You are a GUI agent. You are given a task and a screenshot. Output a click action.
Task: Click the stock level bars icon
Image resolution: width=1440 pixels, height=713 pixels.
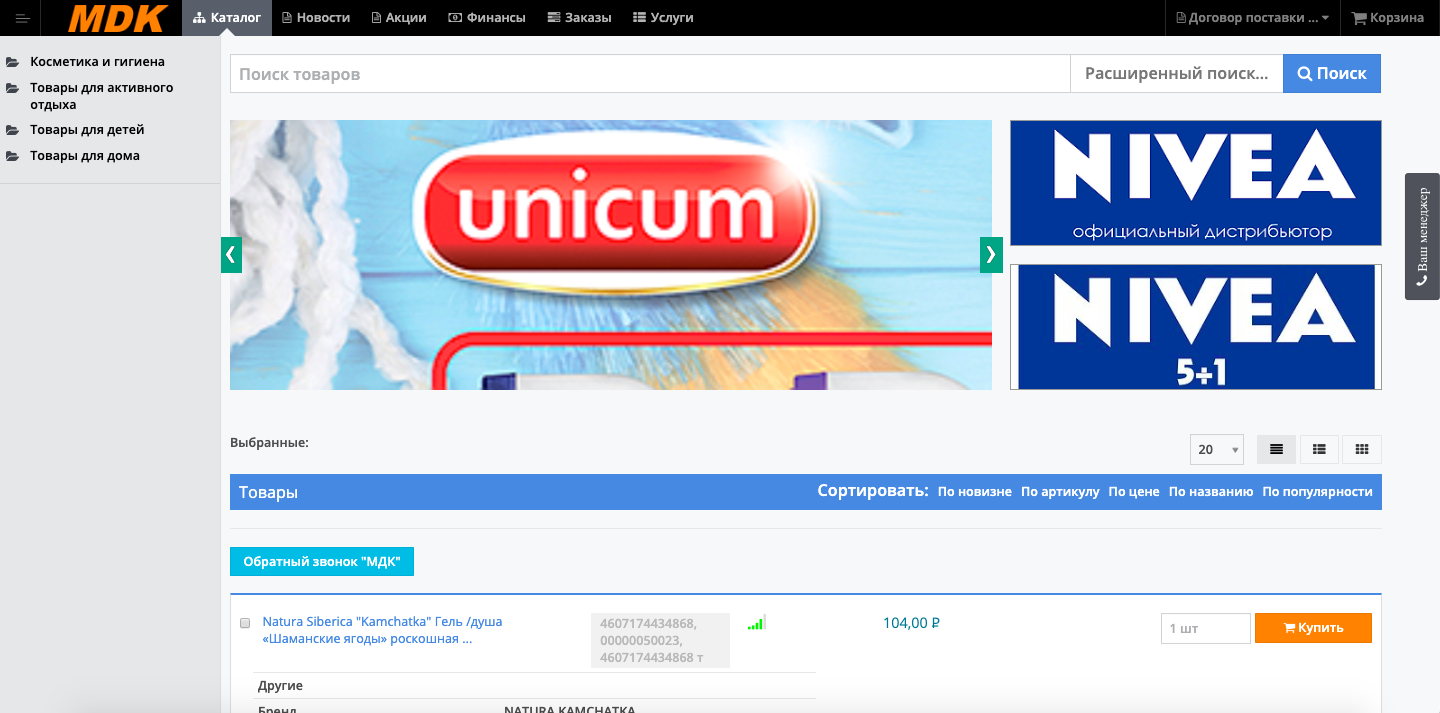tap(756, 623)
